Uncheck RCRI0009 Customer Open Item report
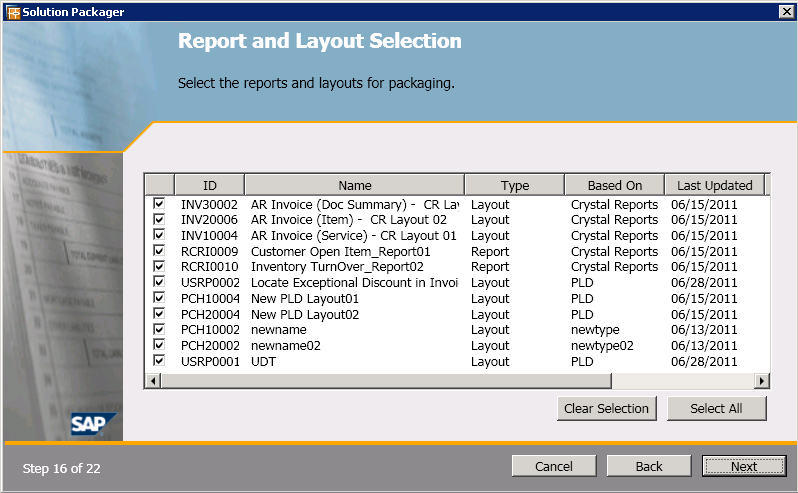 coord(159,251)
